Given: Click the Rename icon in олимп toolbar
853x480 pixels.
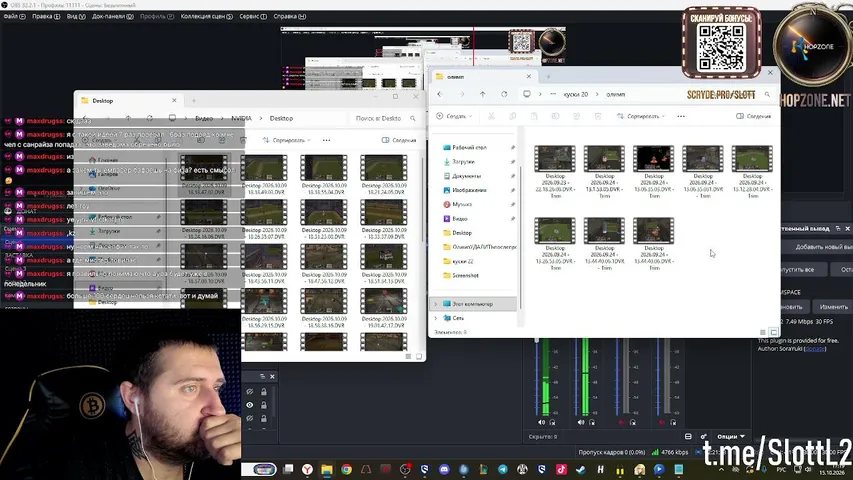Looking at the screenshot, I should click(555, 116).
